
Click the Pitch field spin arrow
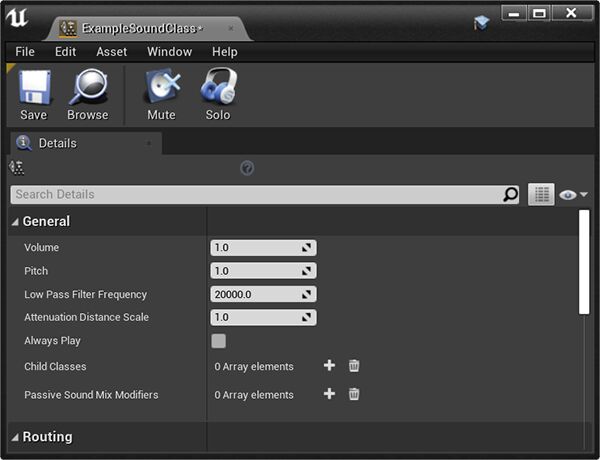(306, 271)
